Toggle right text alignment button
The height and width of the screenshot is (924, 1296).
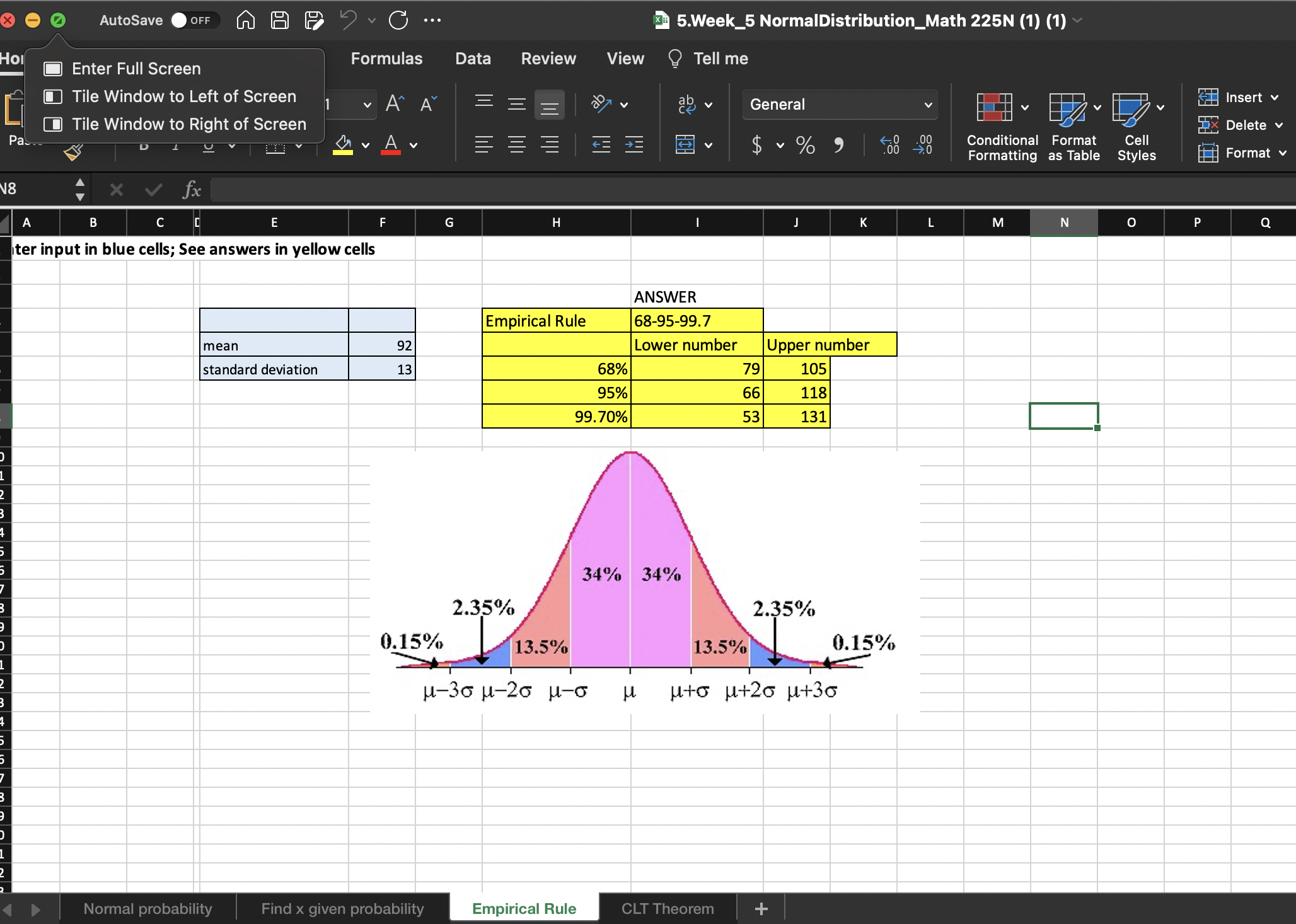click(x=550, y=145)
